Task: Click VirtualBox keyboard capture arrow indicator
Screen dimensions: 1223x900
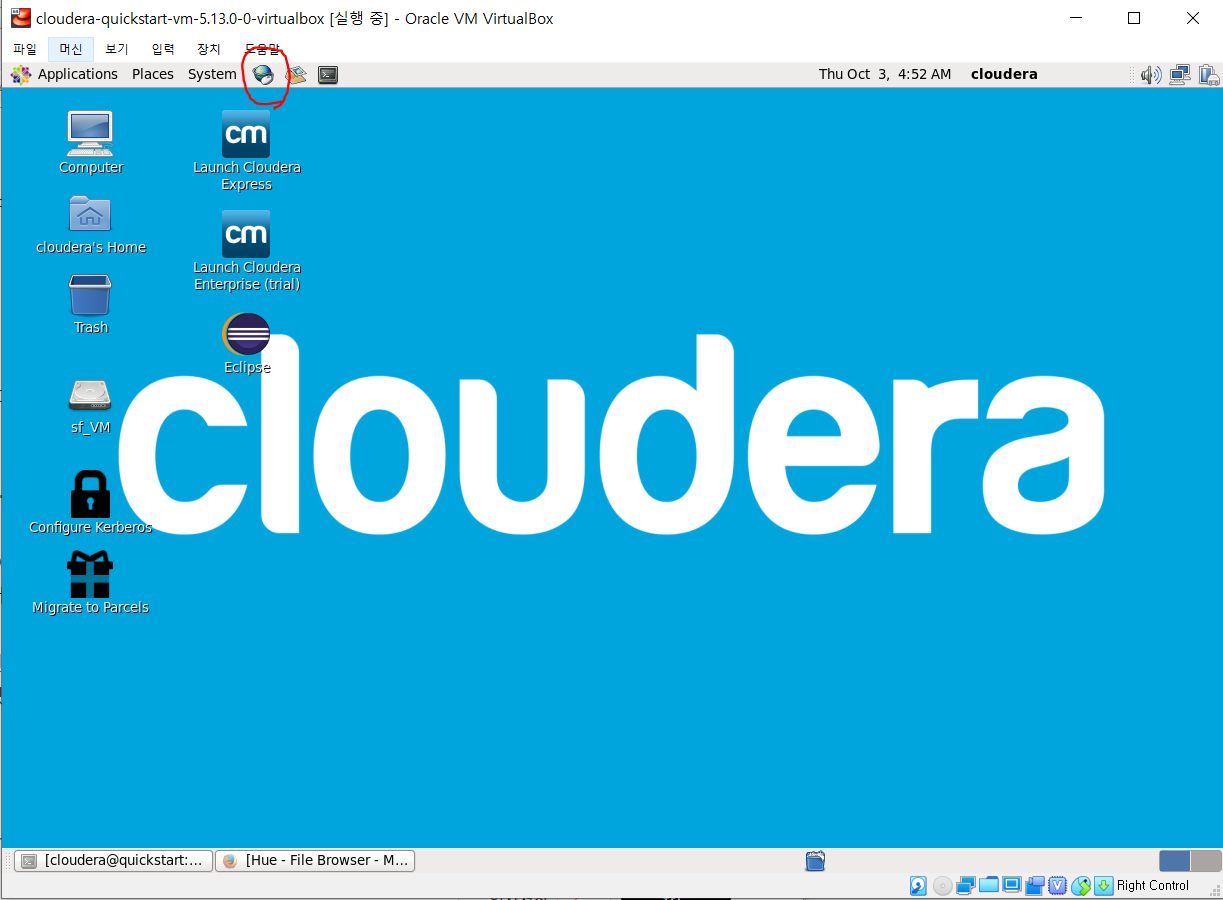Action: tap(1104, 885)
